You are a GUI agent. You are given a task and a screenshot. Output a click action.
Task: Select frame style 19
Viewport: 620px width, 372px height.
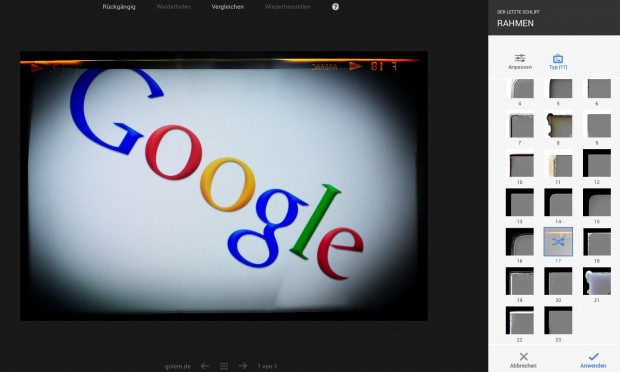pyautogui.click(x=520, y=281)
